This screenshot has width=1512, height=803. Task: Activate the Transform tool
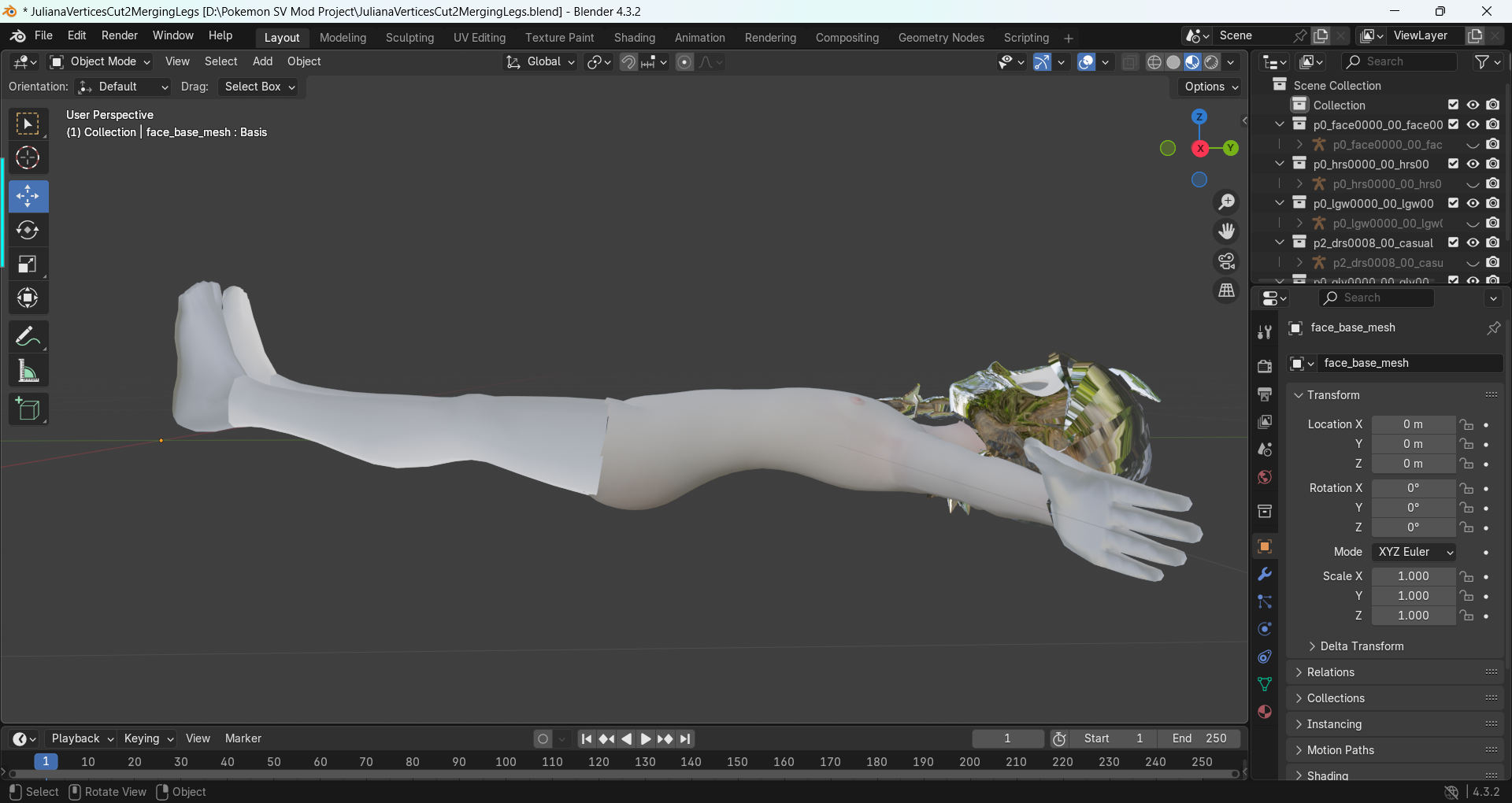(x=28, y=298)
